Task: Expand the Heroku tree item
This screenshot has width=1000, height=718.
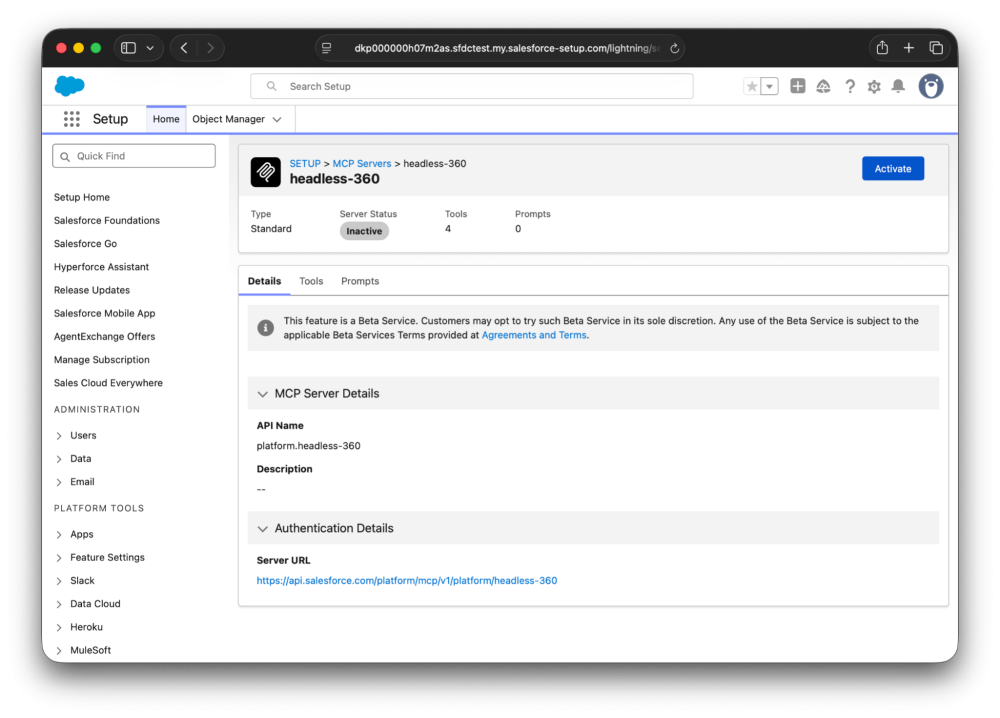Action: click(x=59, y=627)
